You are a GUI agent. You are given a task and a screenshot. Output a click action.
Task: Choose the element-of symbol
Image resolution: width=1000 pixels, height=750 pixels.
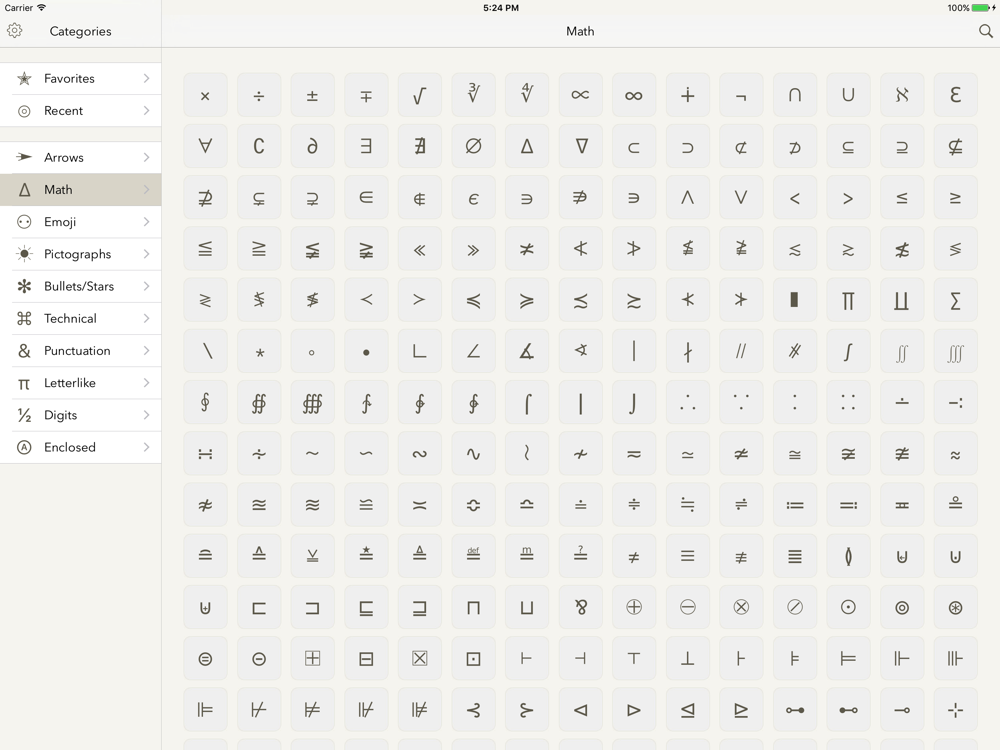tap(366, 198)
